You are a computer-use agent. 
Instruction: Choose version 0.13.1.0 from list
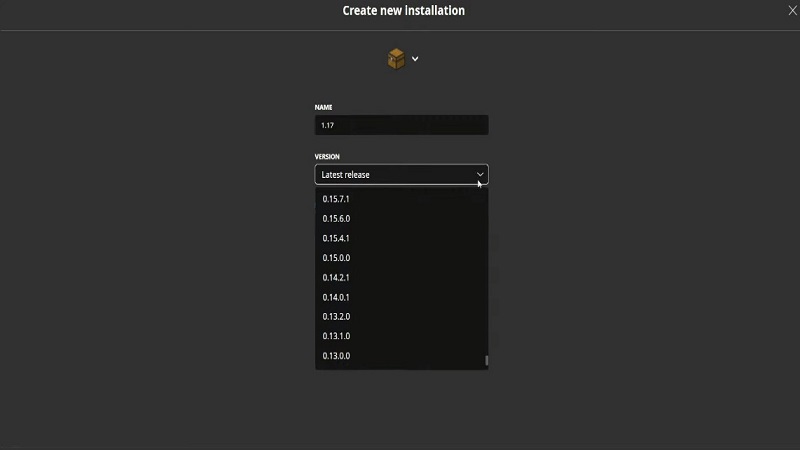pyautogui.click(x=402, y=336)
